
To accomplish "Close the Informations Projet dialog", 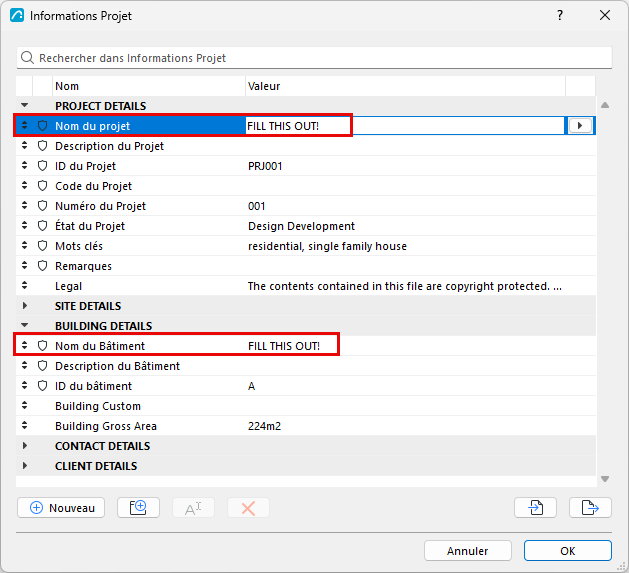I will tap(605, 15).
